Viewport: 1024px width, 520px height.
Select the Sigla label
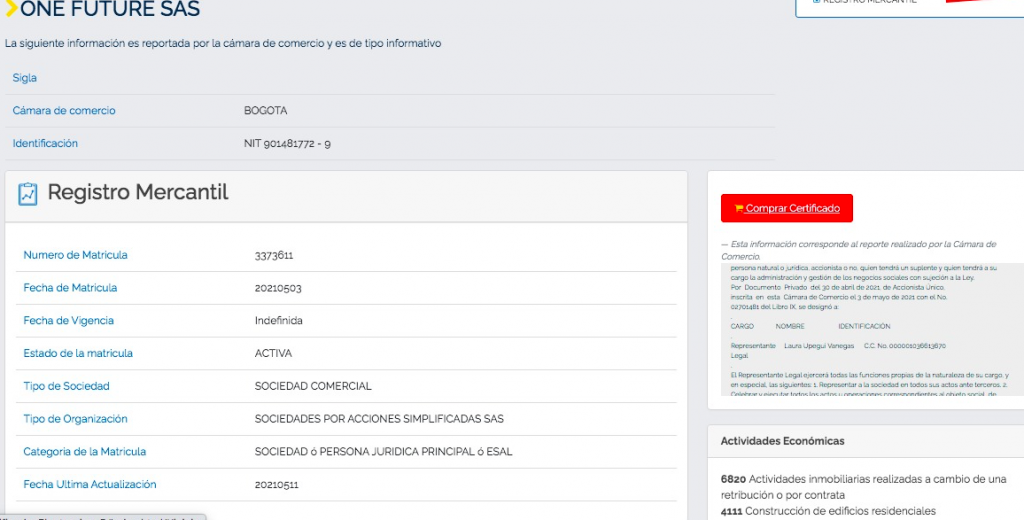point(25,78)
